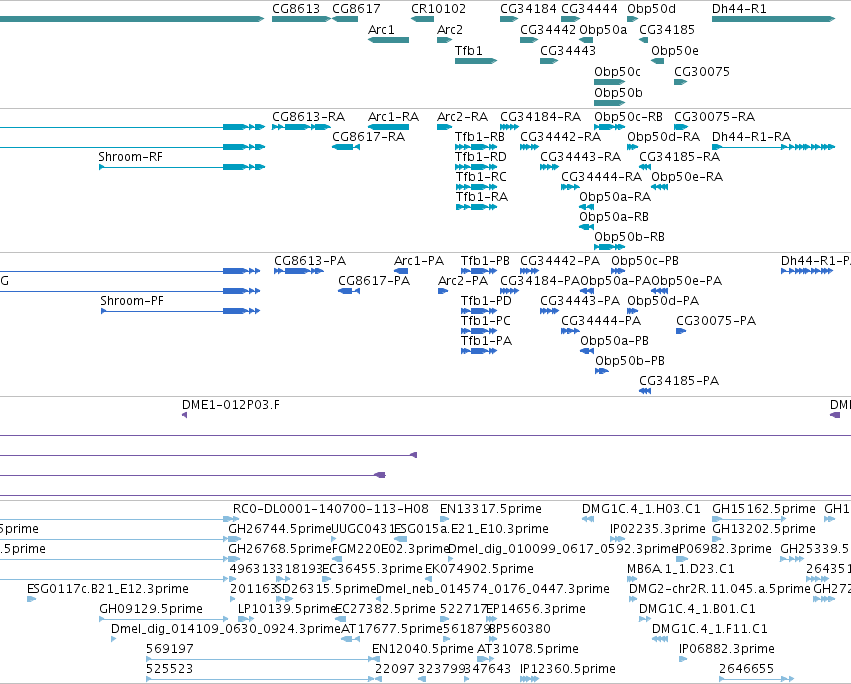Click the Tfb1-PC protein label

486,321
